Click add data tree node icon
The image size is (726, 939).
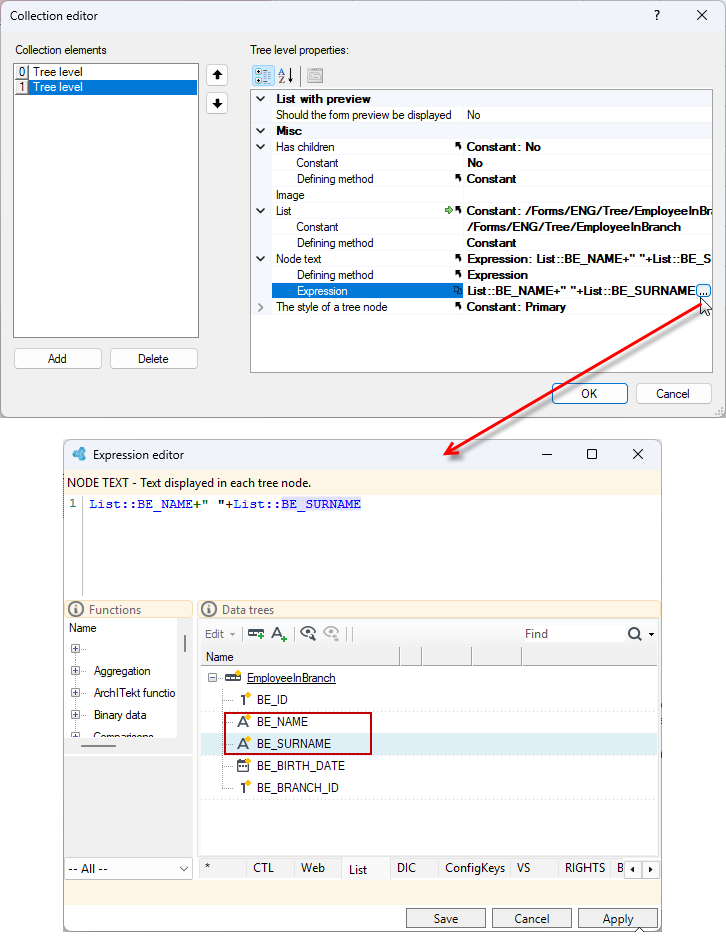pyautogui.click(x=256, y=634)
